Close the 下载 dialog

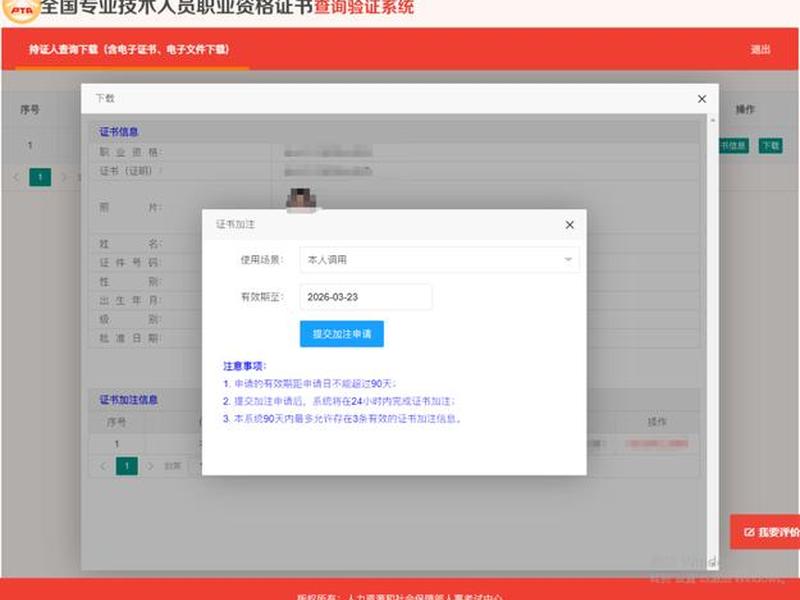[702, 99]
